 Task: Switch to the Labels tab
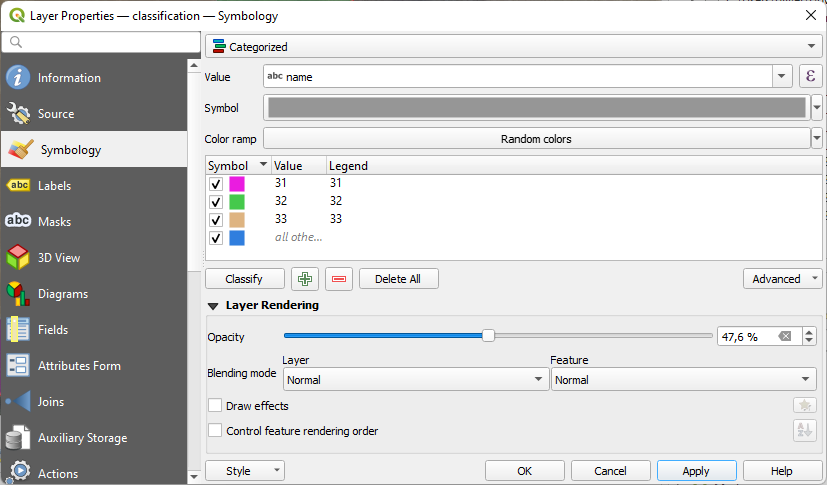tap(54, 186)
